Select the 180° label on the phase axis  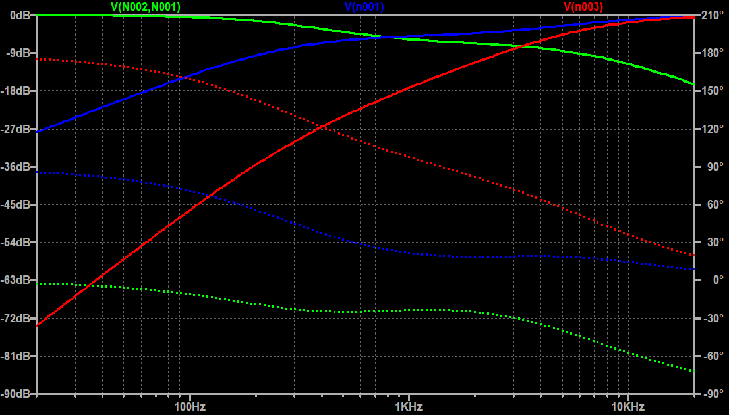coord(711,53)
